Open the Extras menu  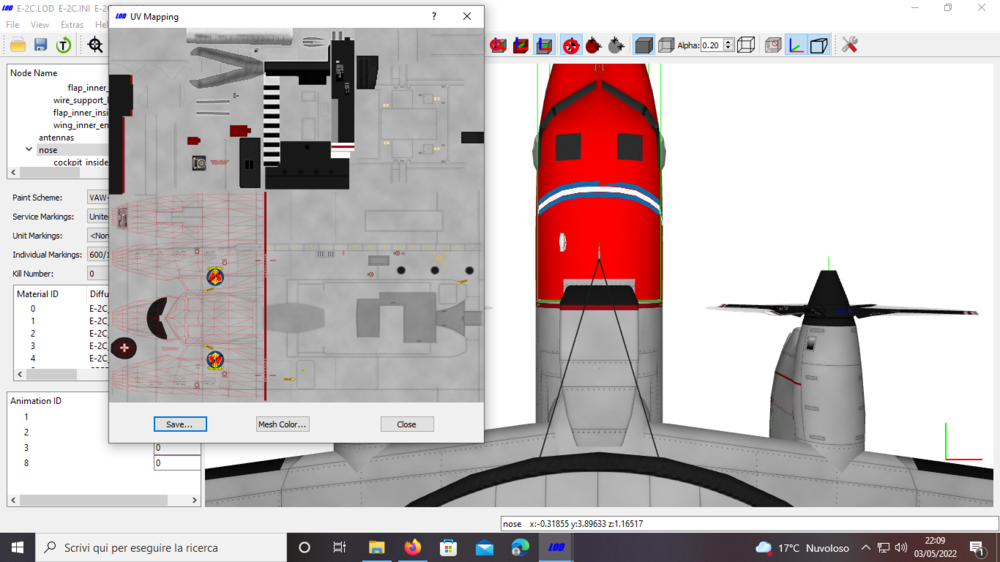point(71,25)
